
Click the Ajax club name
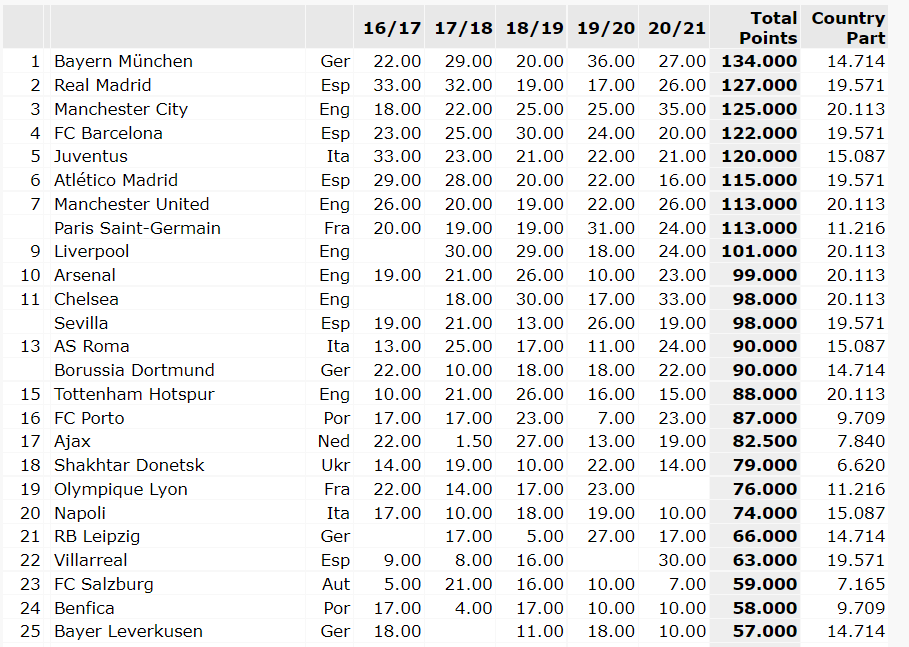pos(72,441)
